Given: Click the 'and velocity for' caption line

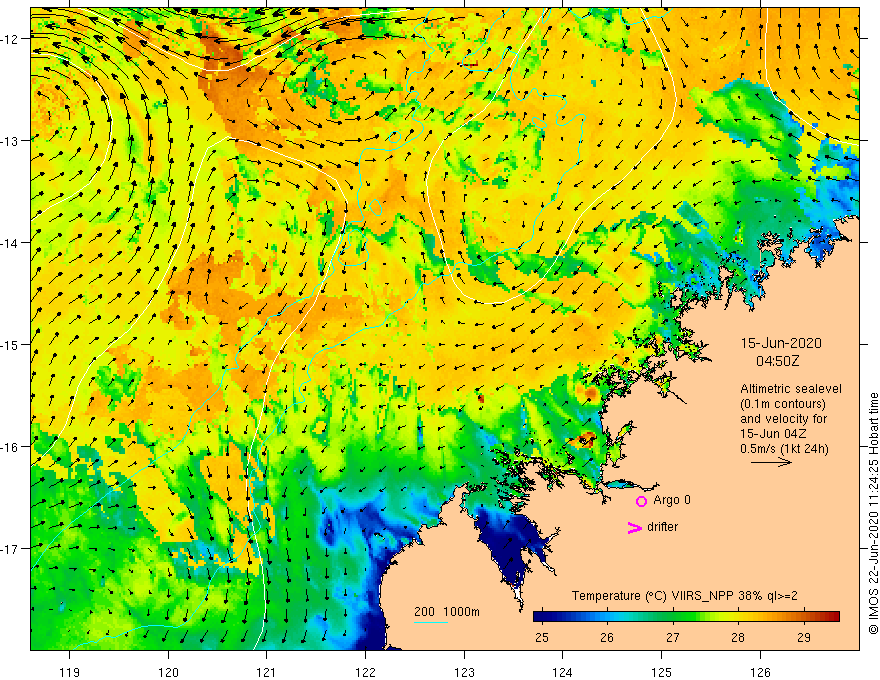Looking at the screenshot, I should pyautogui.click(x=783, y=419).
